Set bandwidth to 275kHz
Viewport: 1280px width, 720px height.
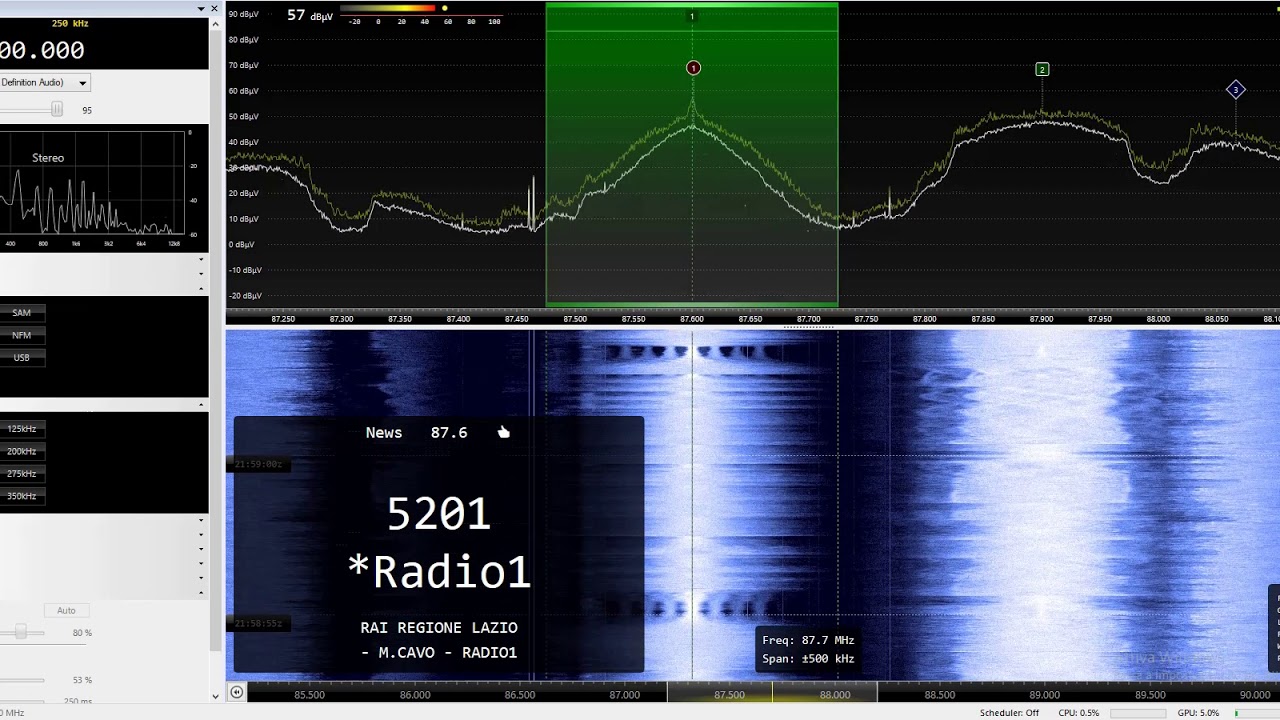tap(21, 474)
